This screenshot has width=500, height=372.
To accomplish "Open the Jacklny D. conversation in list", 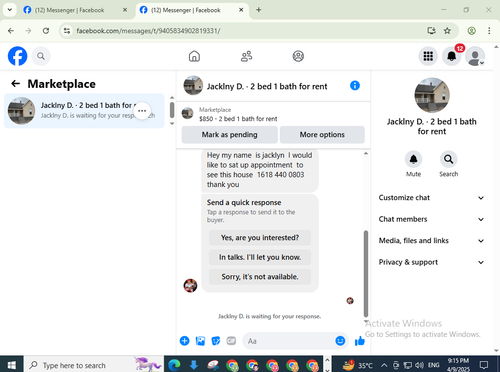I will 84,111.
